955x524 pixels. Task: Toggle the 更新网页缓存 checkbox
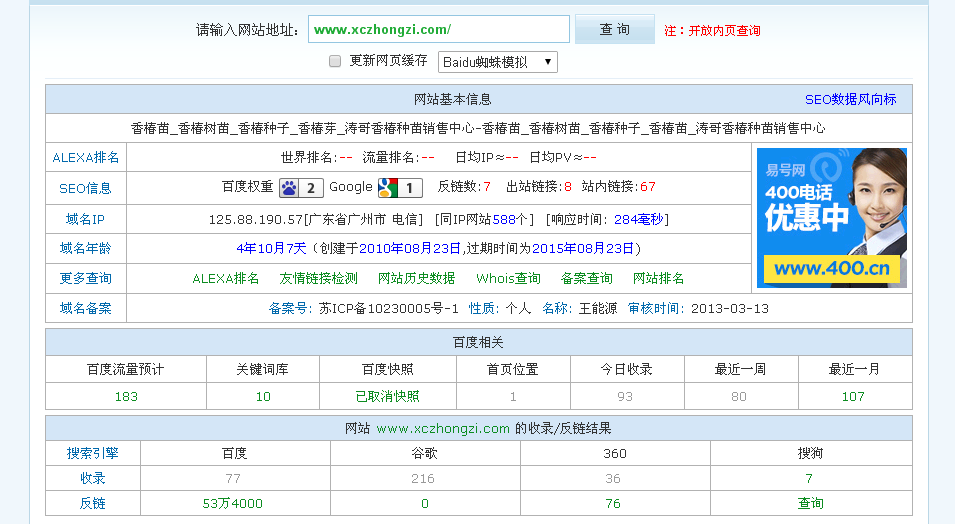[336, 61]
